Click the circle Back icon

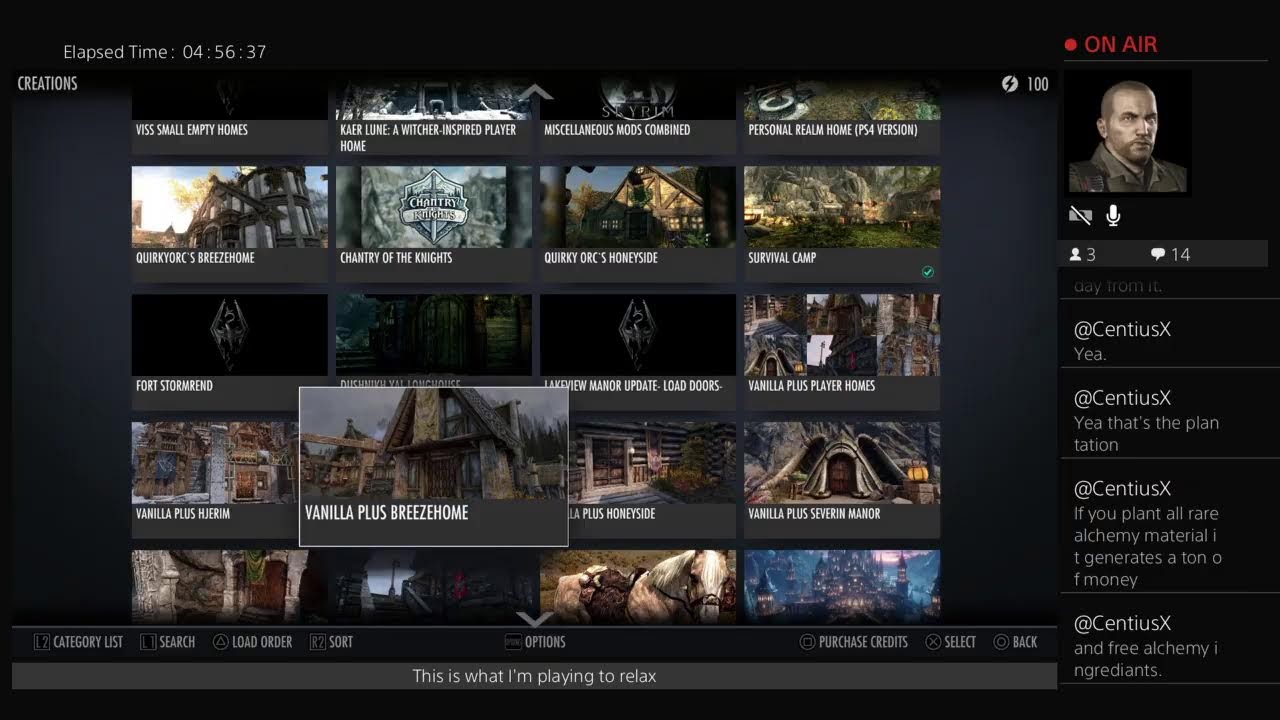(x=1001, y=642)
